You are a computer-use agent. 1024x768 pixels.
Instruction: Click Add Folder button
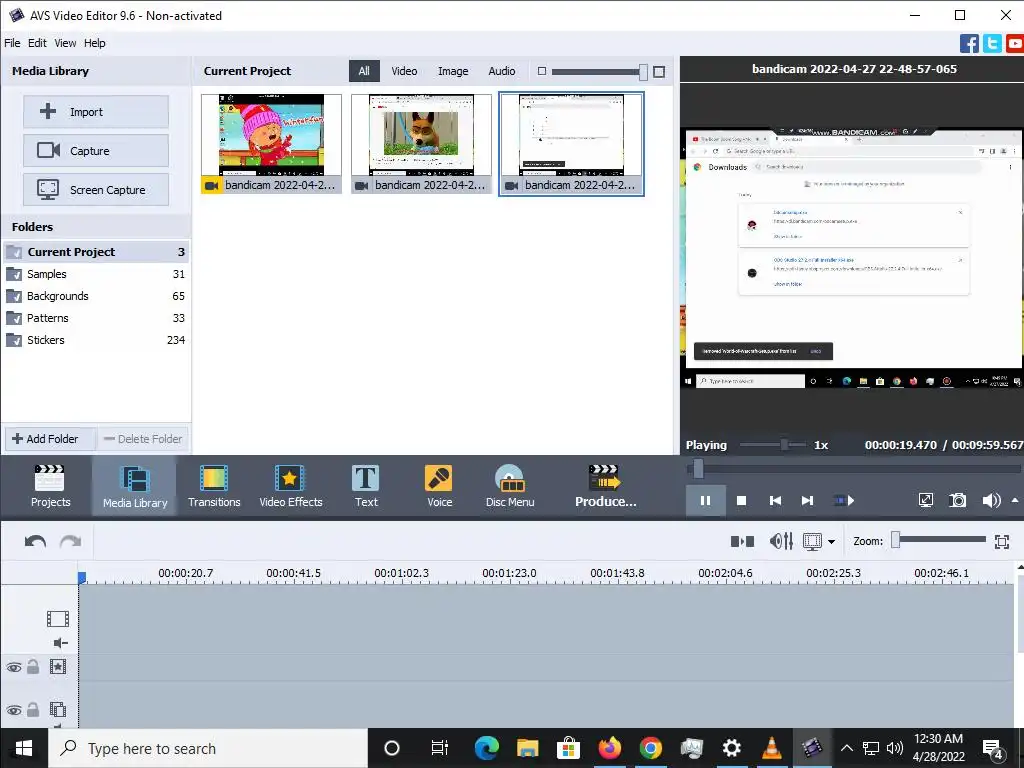point(50,439)
